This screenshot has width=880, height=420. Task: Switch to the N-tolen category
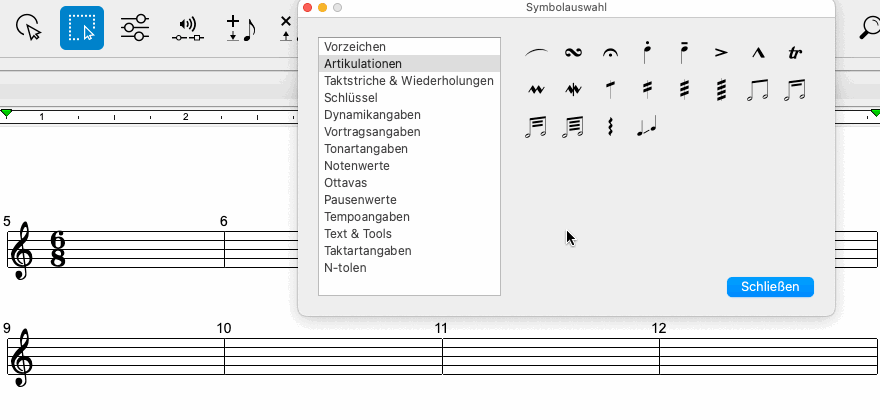tap(345, 268)
